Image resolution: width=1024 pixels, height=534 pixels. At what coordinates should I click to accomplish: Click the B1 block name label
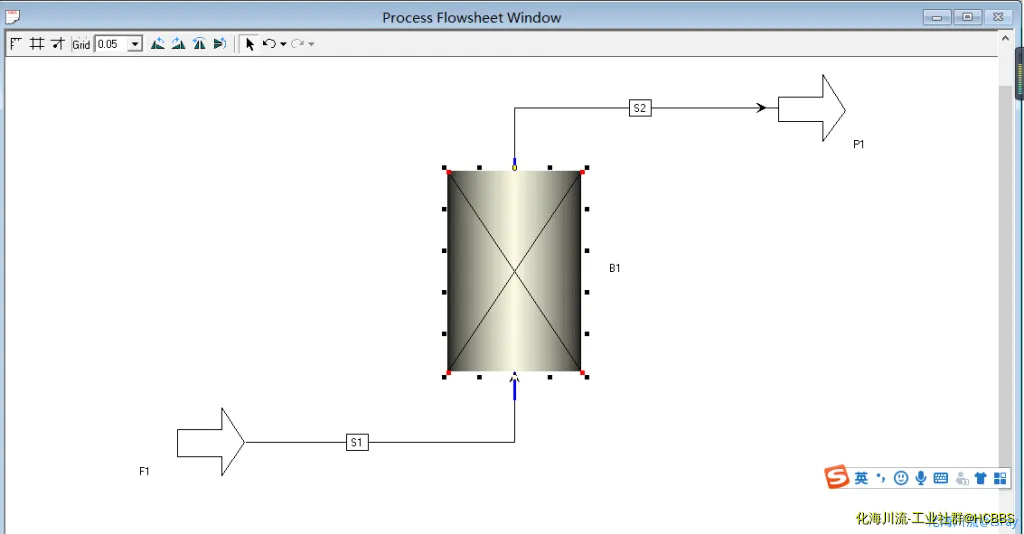615,268
